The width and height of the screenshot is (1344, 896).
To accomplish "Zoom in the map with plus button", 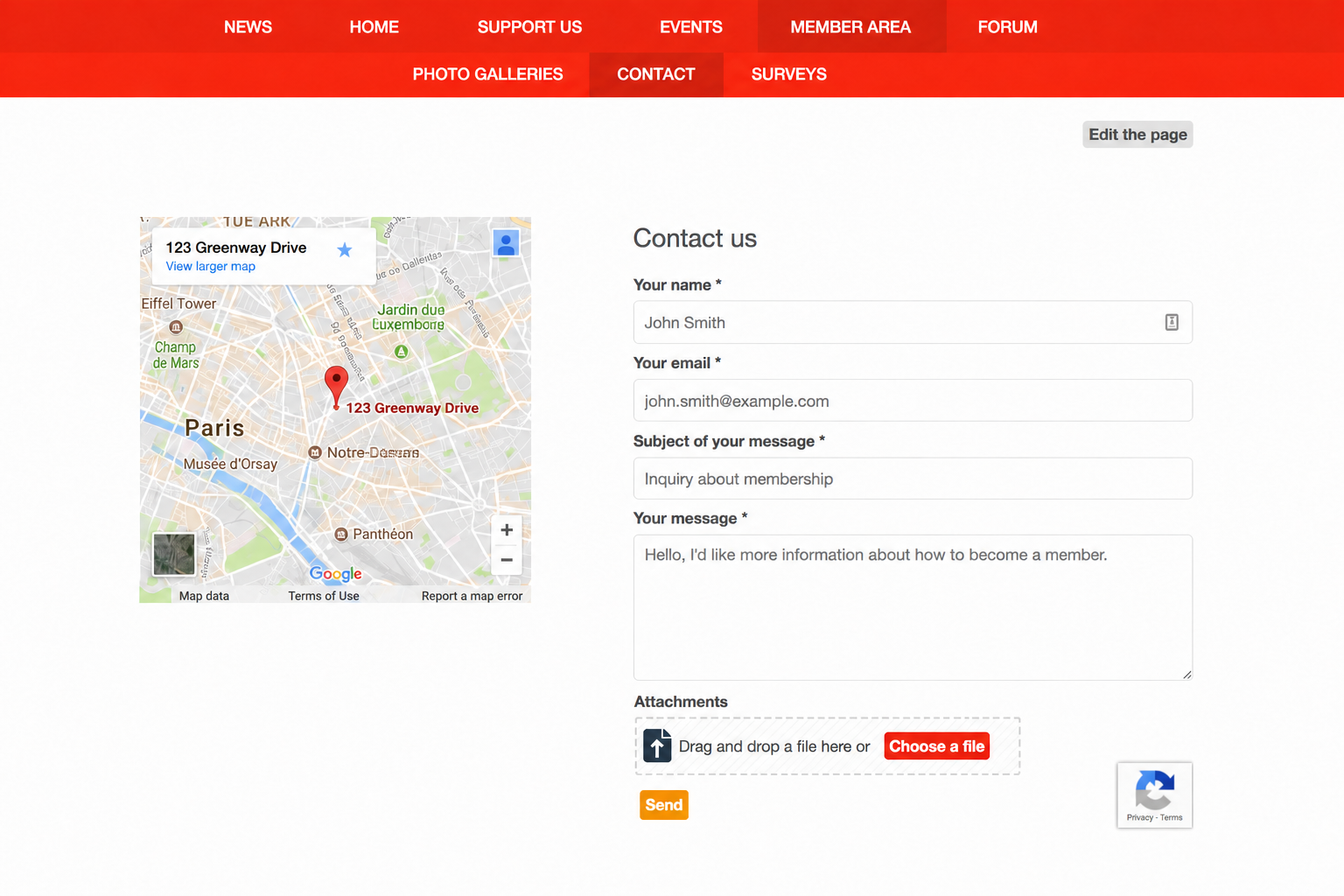I will (507, 530).
